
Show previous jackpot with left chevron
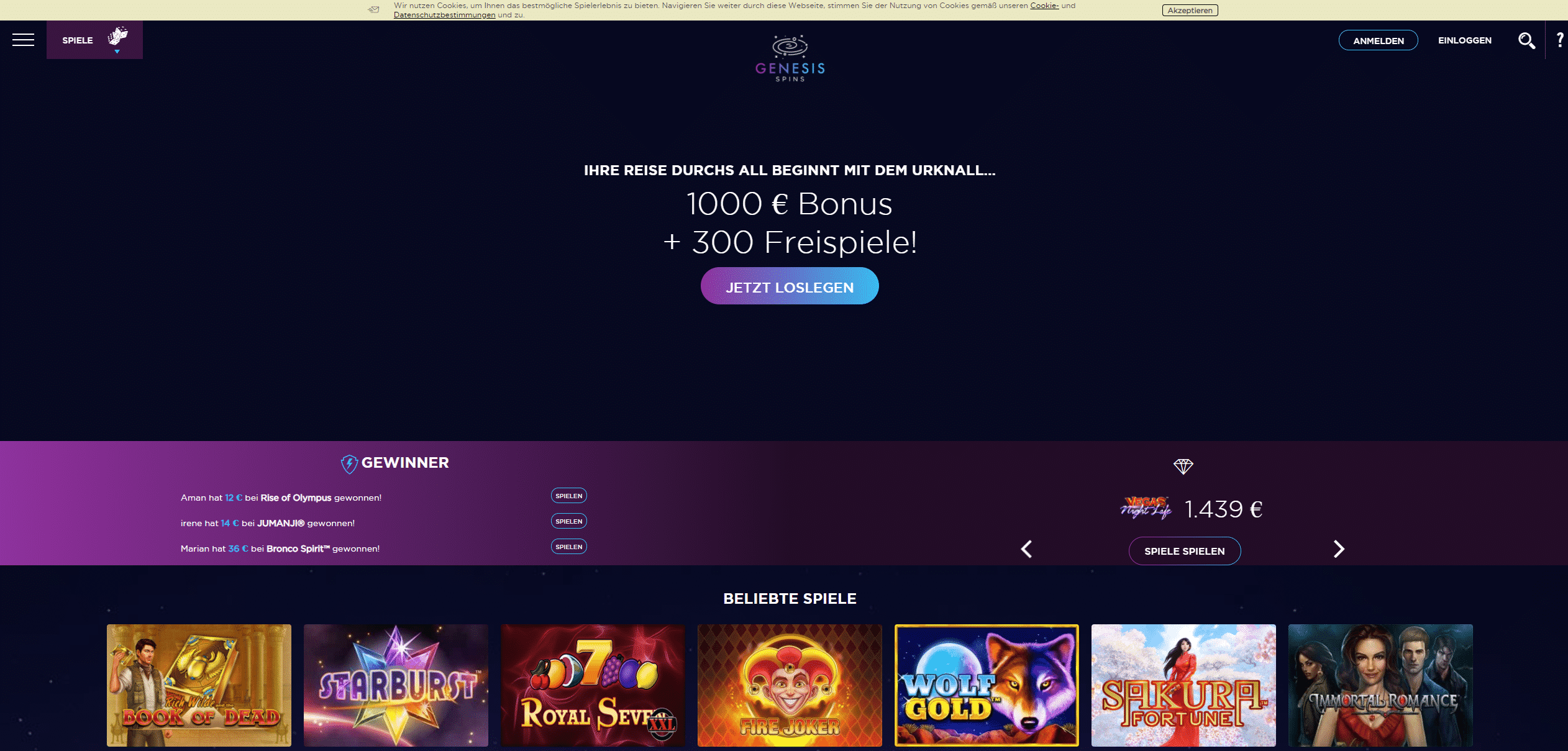(x=1026, y=549)
